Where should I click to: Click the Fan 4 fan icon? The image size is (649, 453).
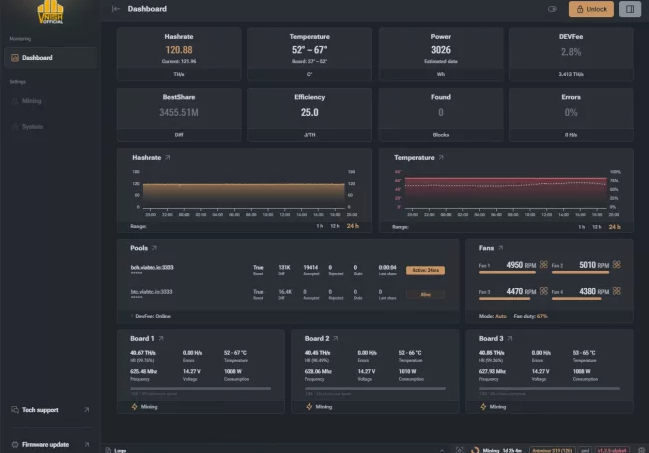617,291
